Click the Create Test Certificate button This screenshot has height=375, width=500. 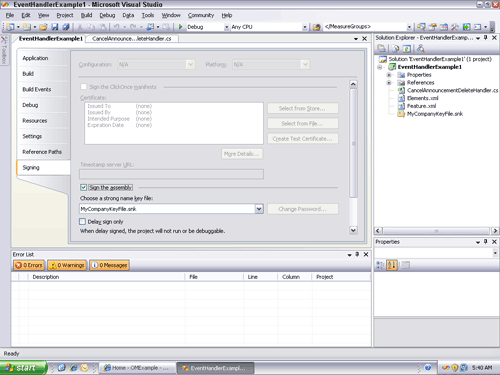point(303,139)
